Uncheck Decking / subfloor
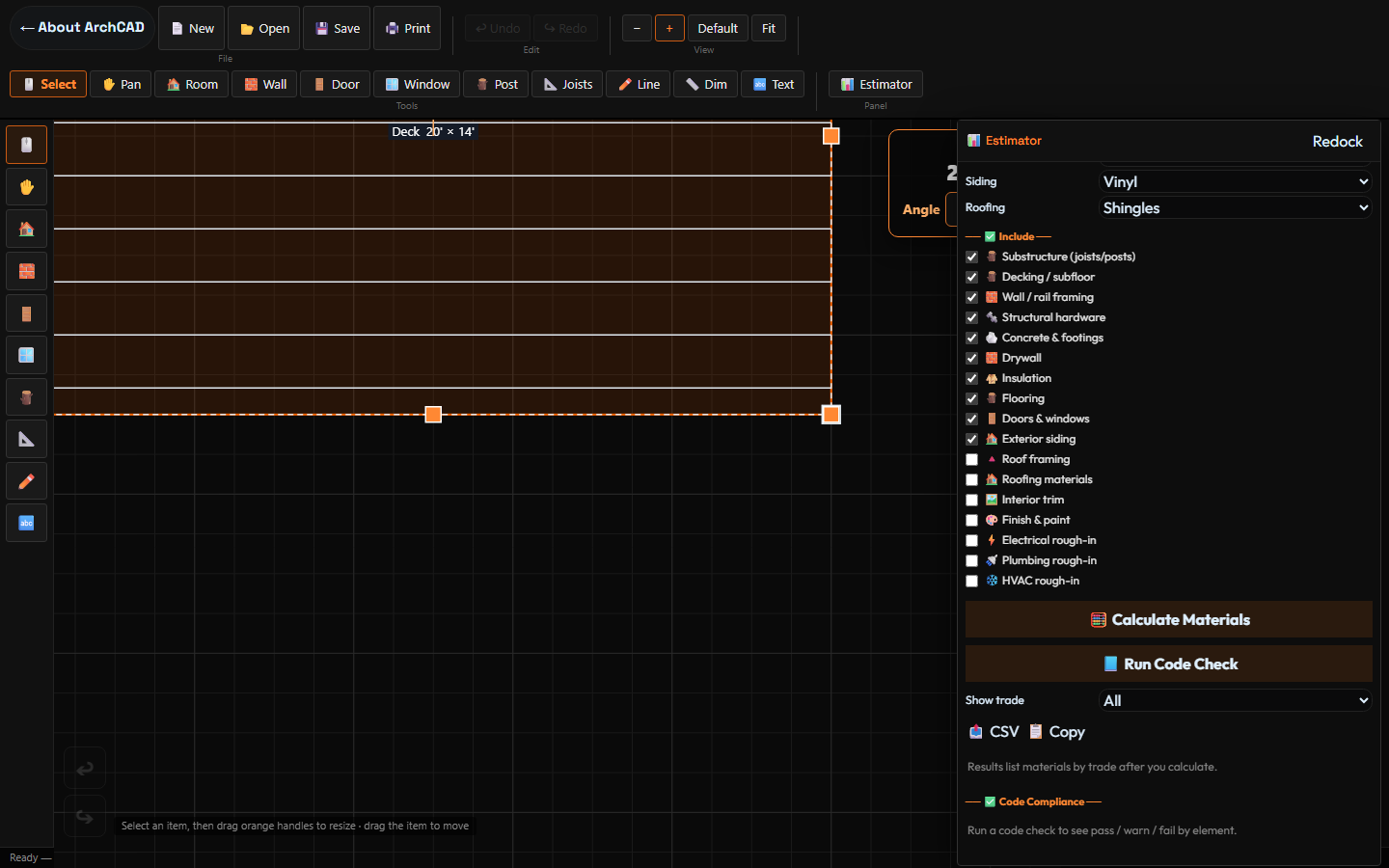The image size is (1389, 868). click(971, 277)
